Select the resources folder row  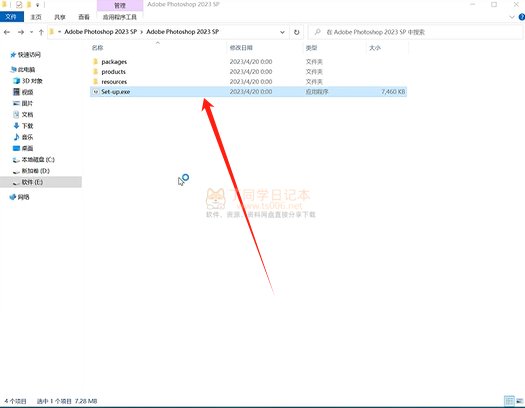point(248,82)
